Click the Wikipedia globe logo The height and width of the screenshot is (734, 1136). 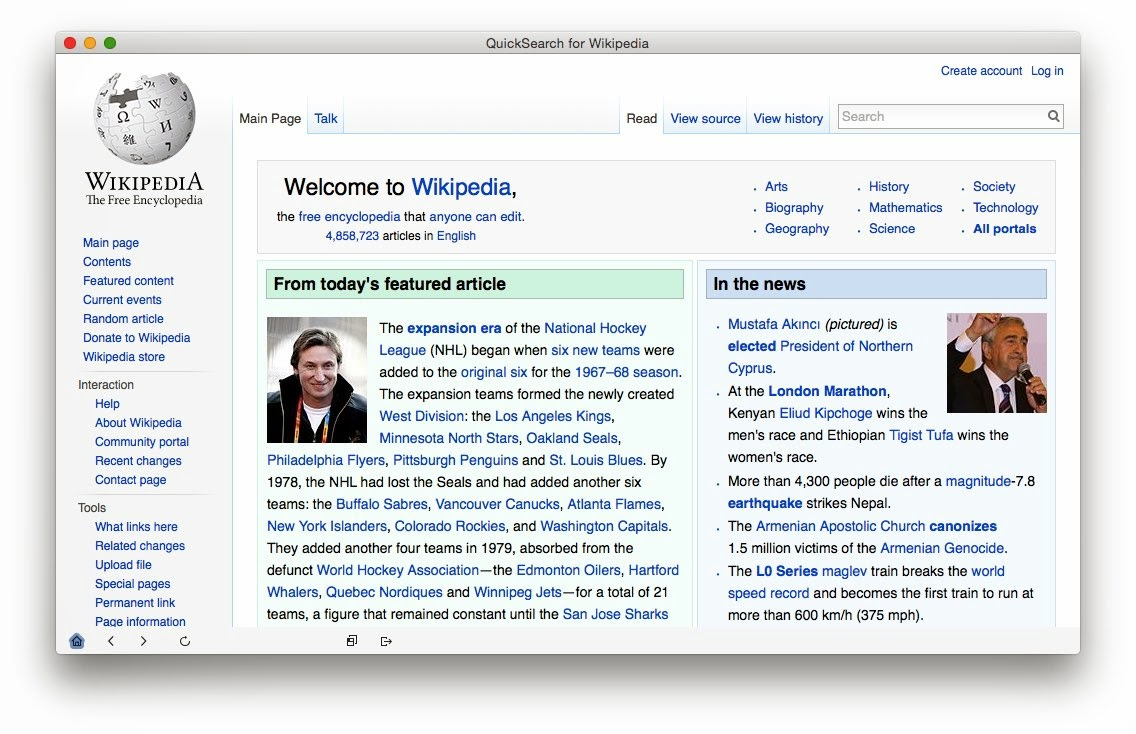(x=145, y=117)
